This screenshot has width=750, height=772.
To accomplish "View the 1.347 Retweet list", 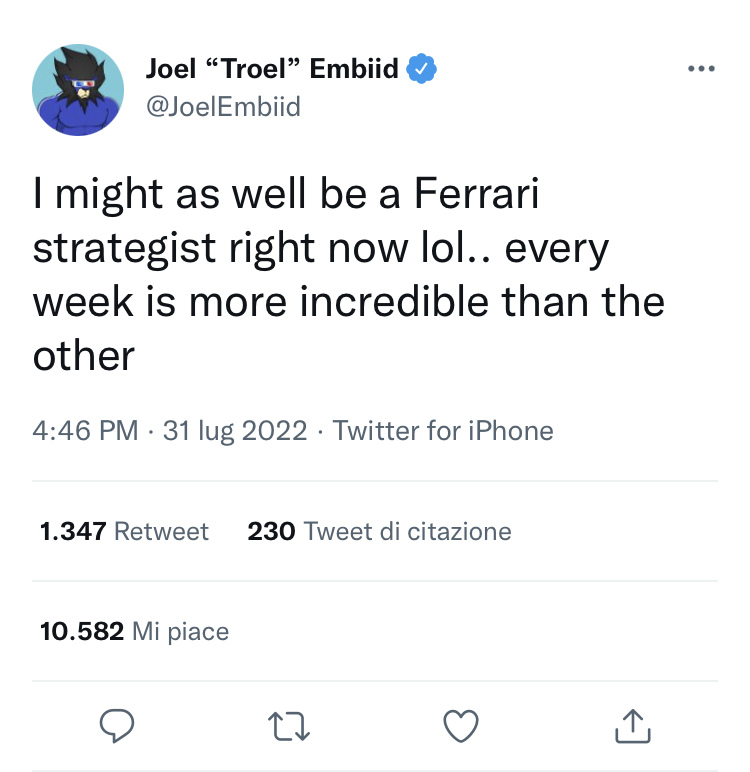I will 124,531.
